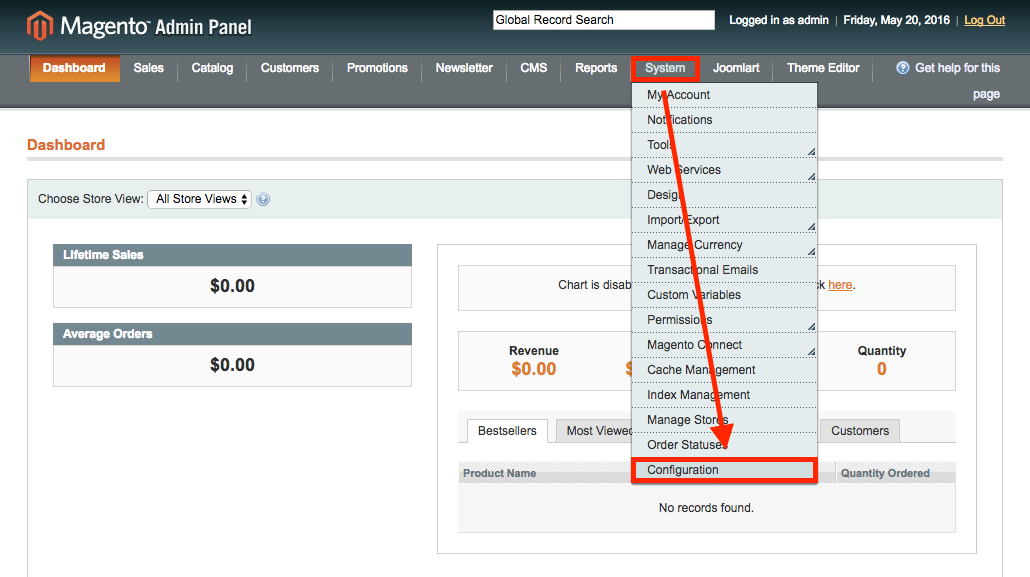Select Order Statuses menu item
Viewport: 1030px width, 577px height.
pyautogui.click(x=724, y=445)
